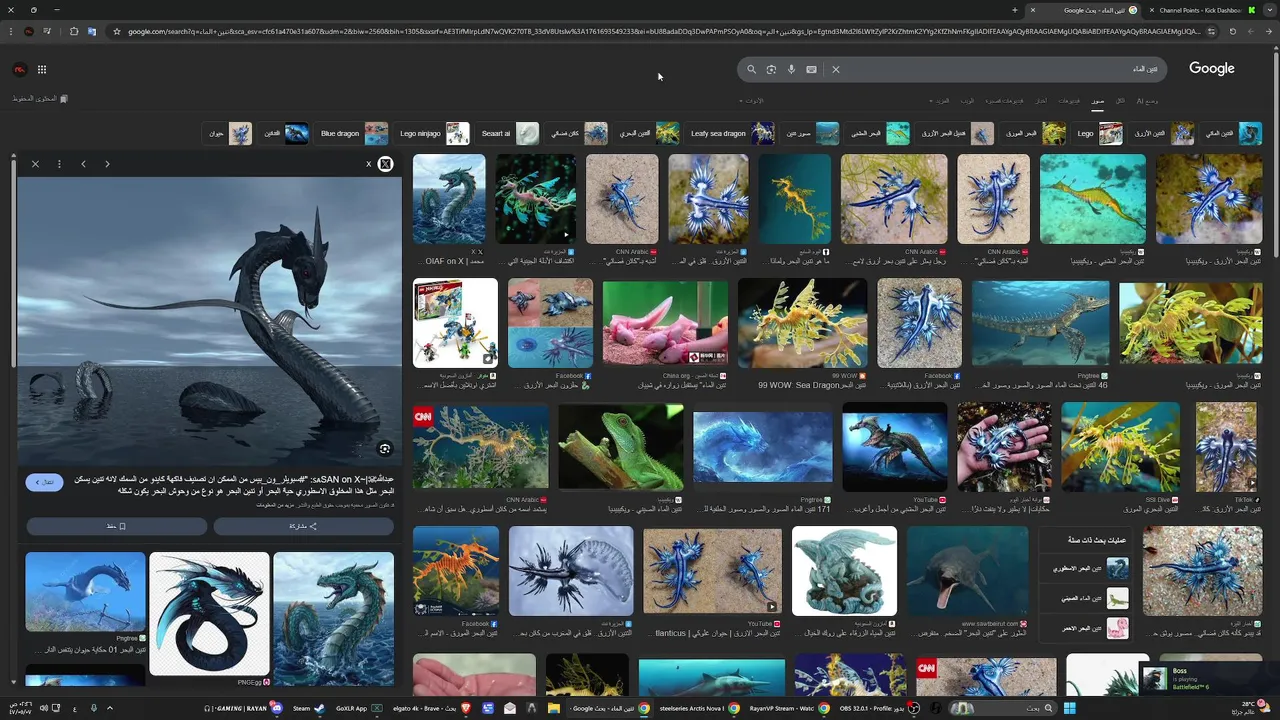Open the large sea dragon preview image
1280x720 pixels.
(x=209, y=322)
